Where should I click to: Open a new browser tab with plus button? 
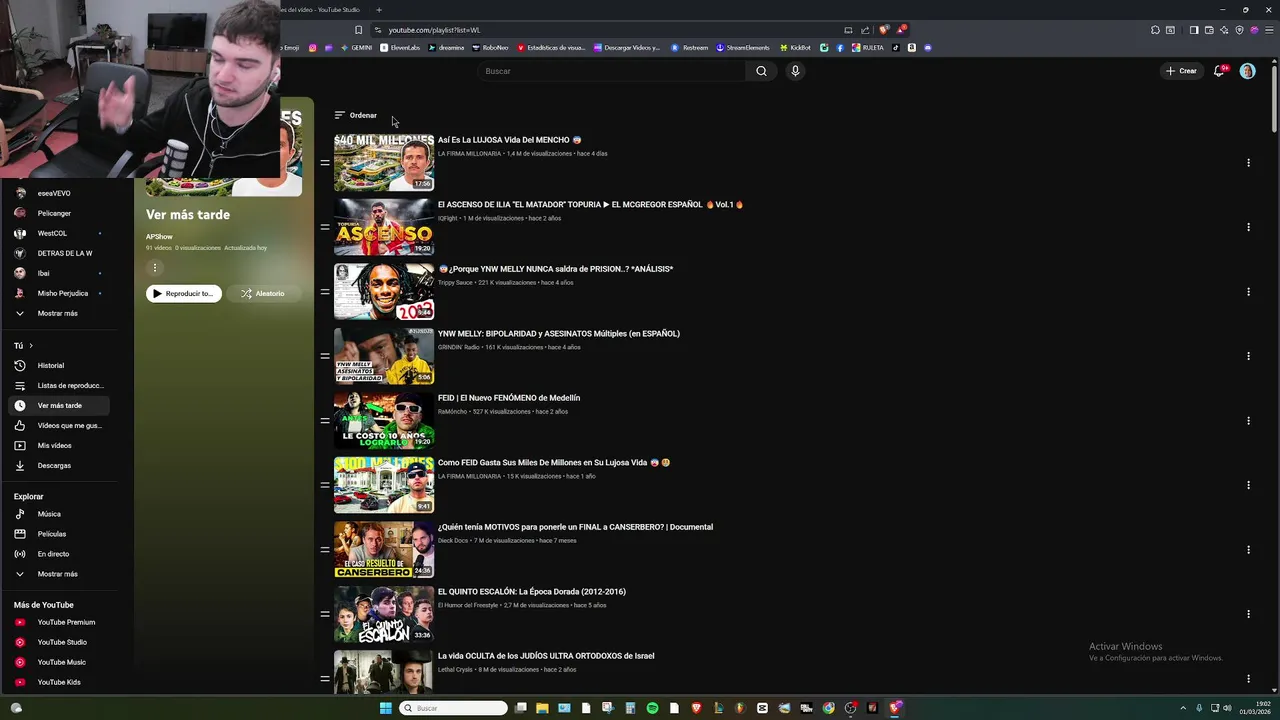380,10
